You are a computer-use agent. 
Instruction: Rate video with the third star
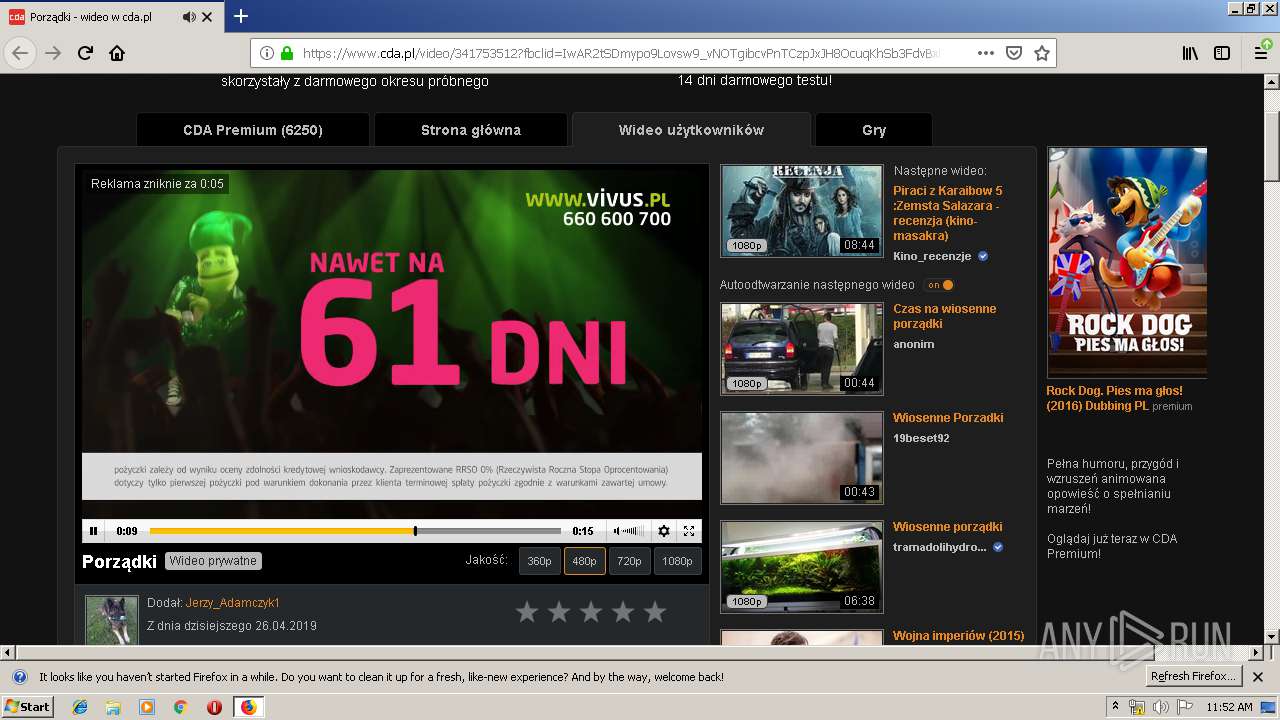click(591, 612)
